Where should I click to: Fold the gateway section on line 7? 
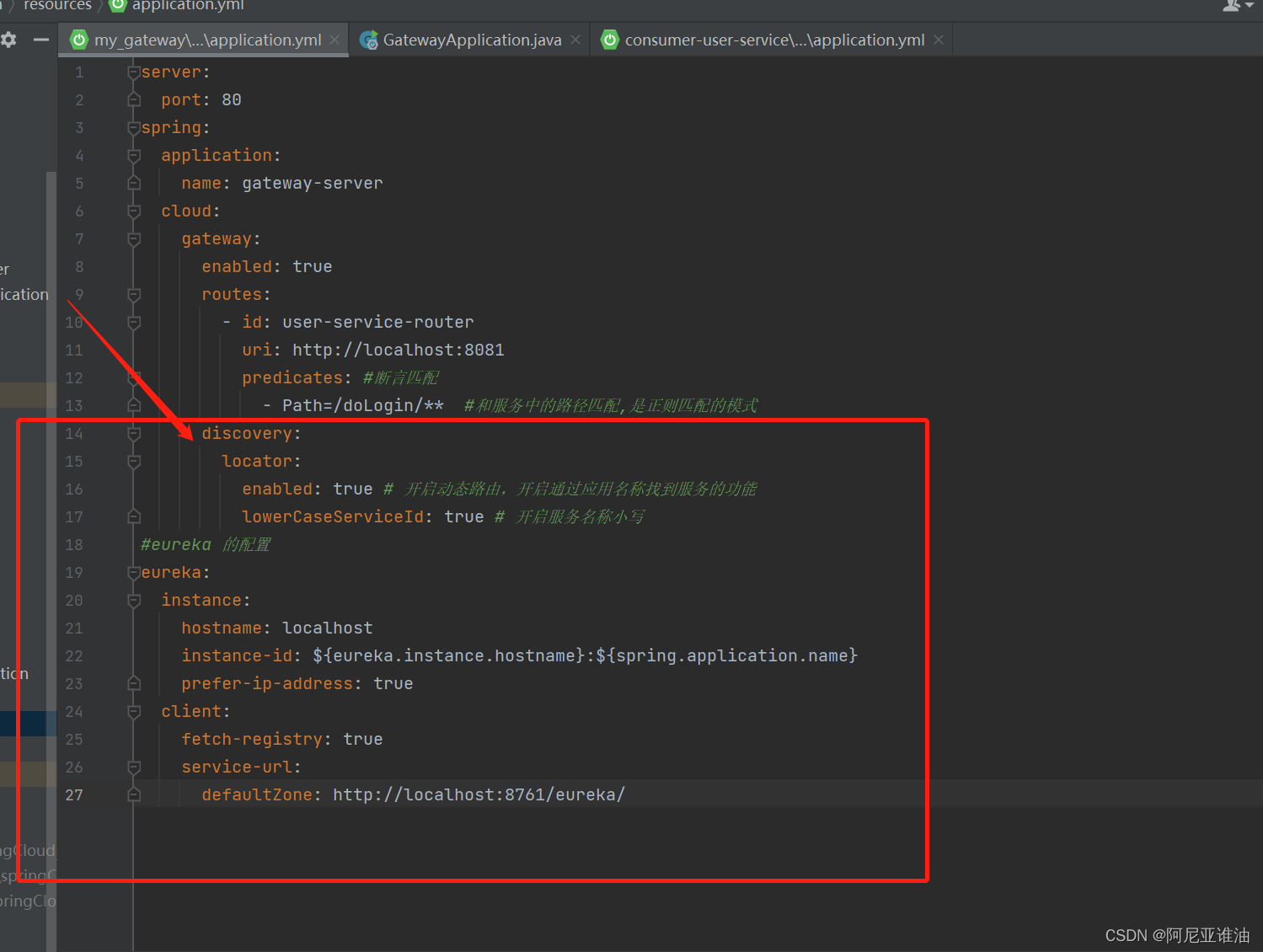[x=133, y=239]
